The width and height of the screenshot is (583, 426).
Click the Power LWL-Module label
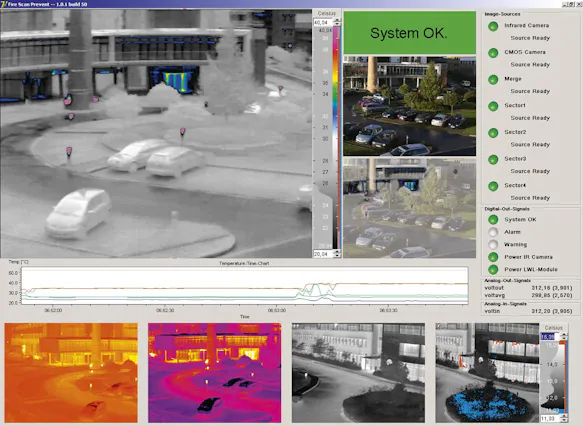tap(531, 270)
